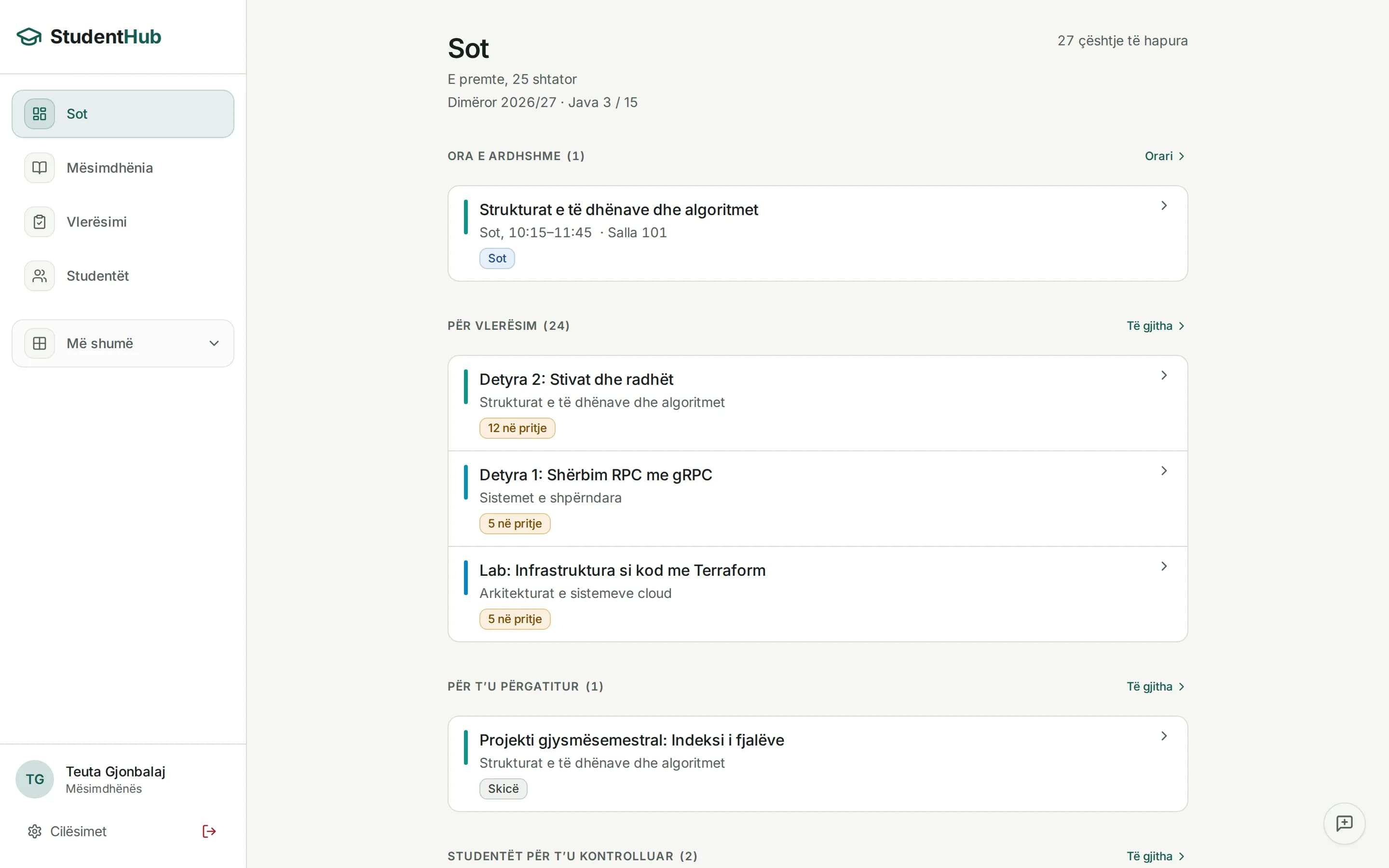Click PËR VLERËSIM (24) section heading
This screenshot has width=1389, height=868.
pos(508,326)
